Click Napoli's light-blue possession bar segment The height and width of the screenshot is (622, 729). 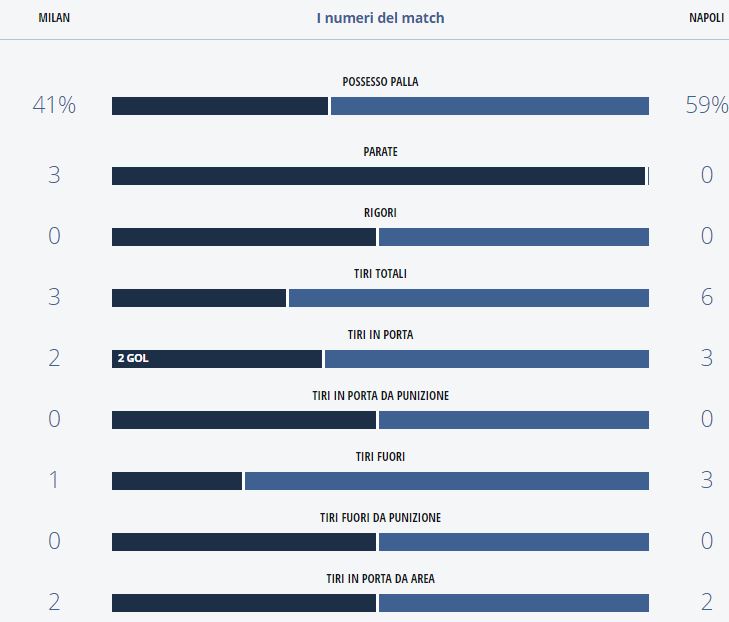pos(490,106)
